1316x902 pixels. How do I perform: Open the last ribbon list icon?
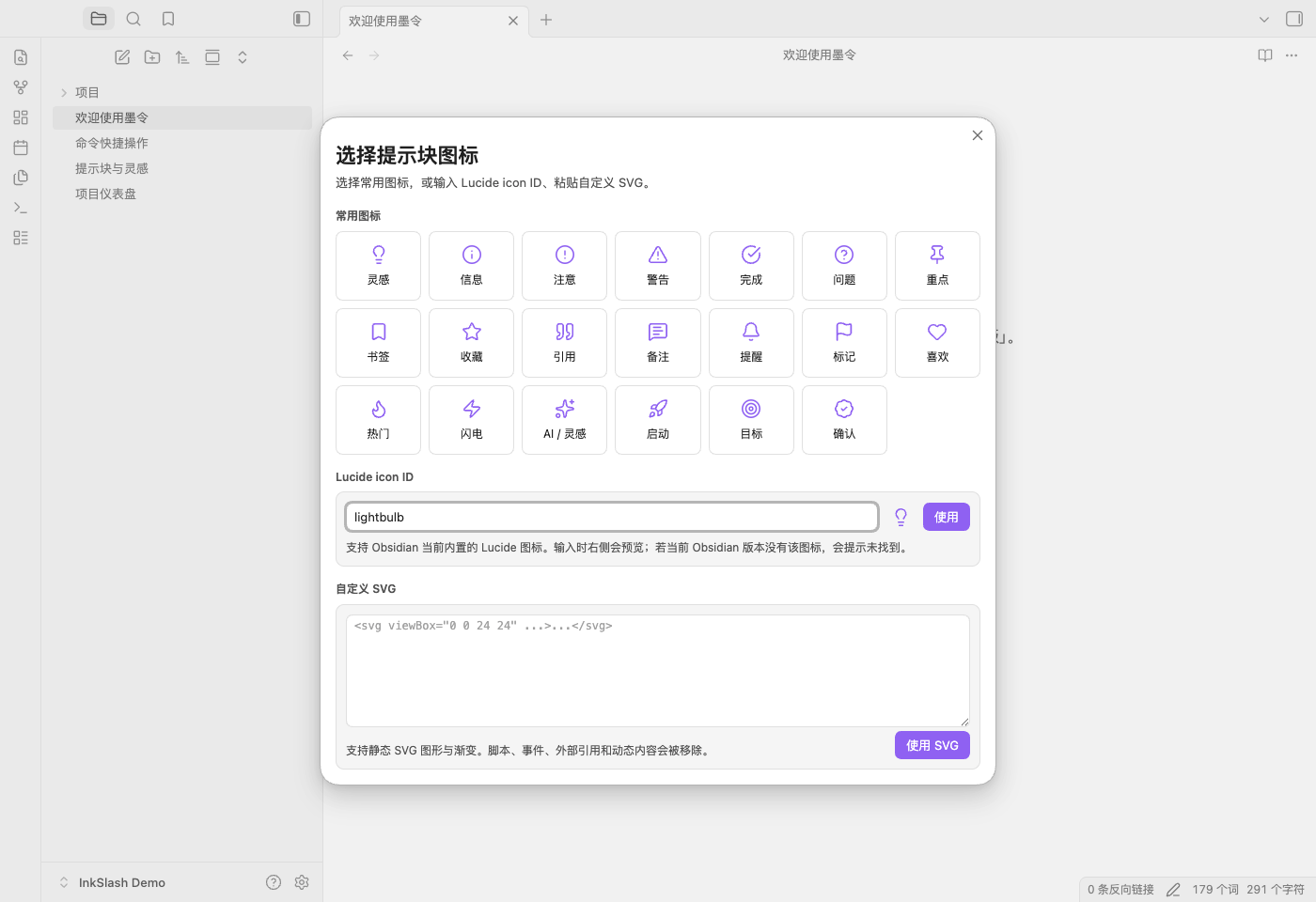coord(21,238)
